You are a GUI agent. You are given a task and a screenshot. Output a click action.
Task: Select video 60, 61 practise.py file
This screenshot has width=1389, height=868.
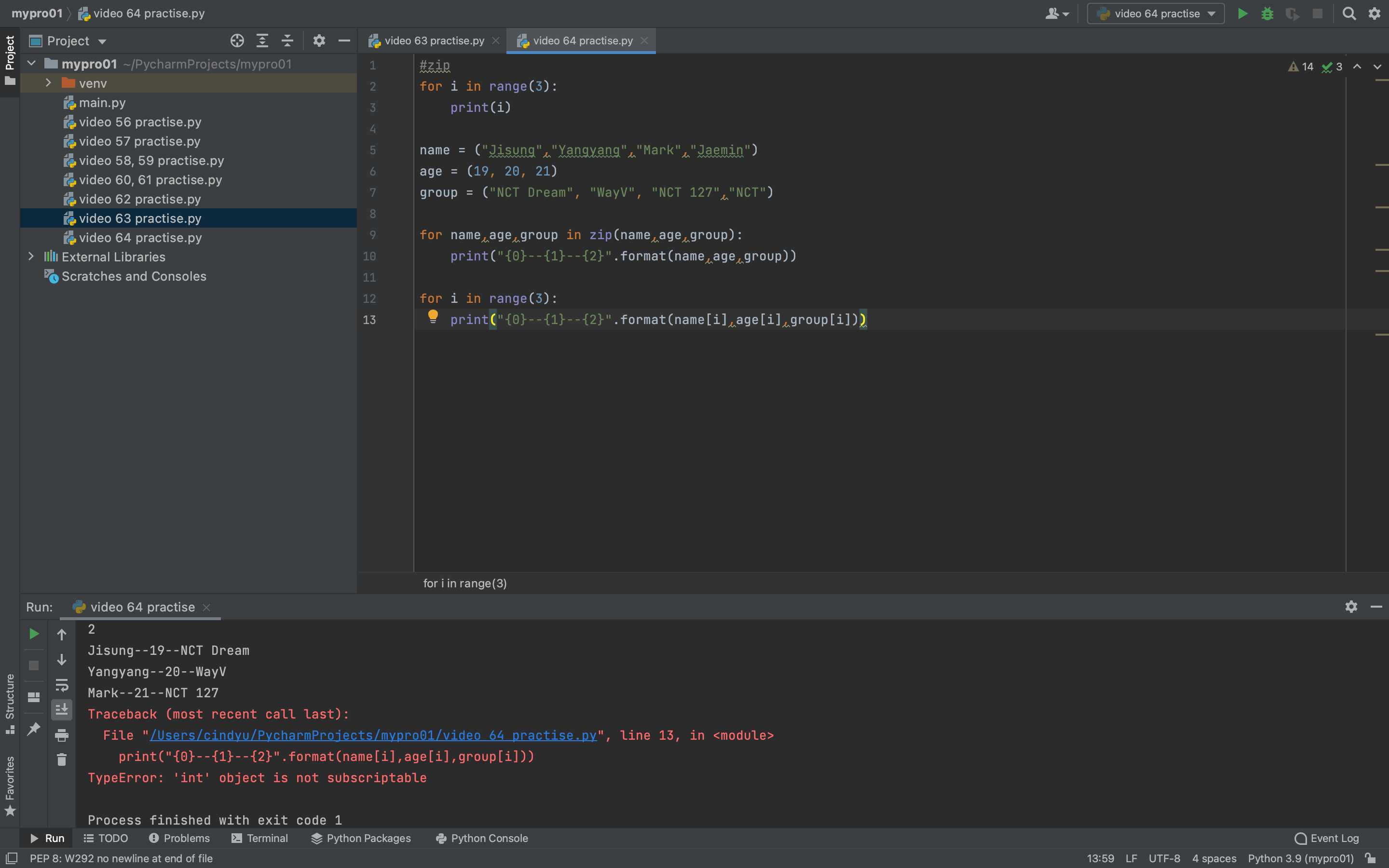click(x=150, y=180)
